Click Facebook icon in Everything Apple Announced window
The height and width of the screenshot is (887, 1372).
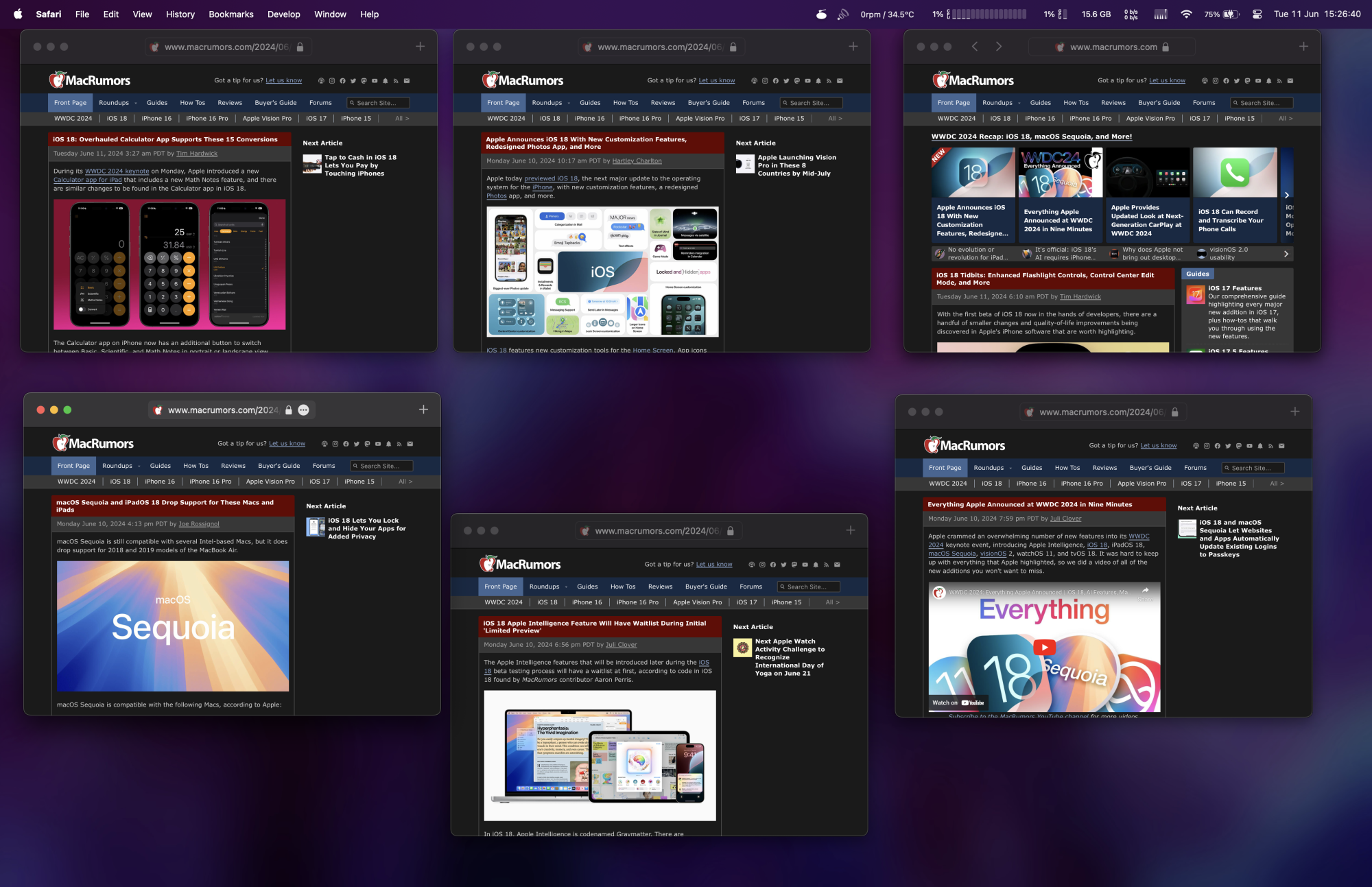coord(1218,446)
